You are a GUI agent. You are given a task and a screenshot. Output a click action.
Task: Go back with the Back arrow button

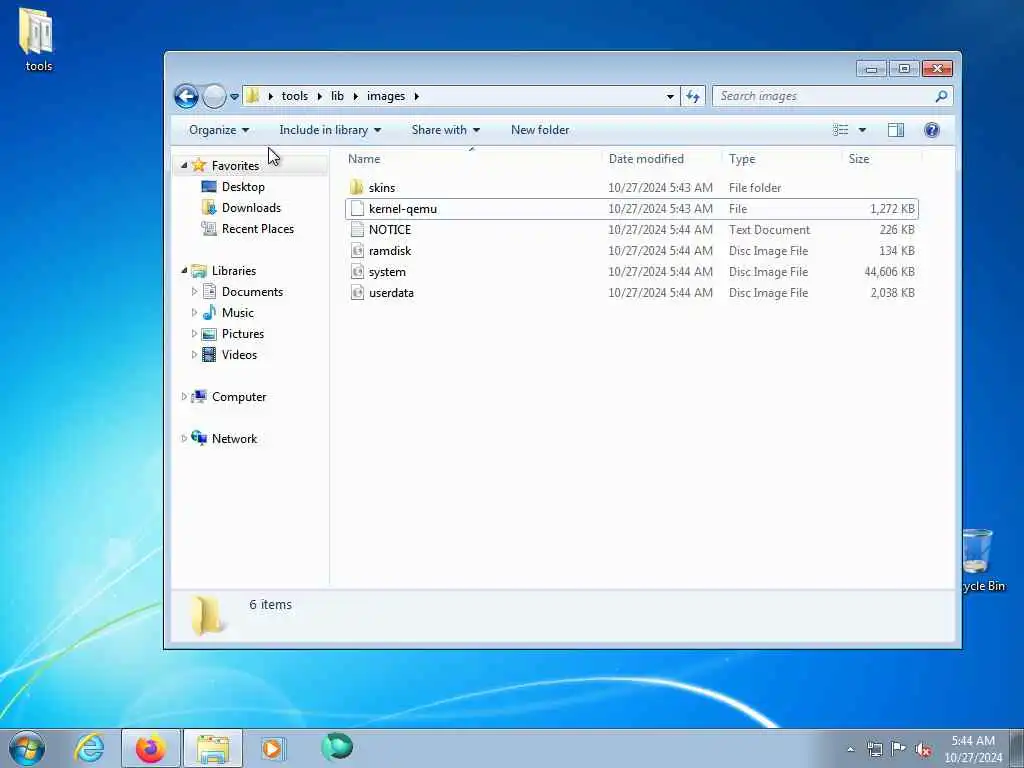pos(186,97)
